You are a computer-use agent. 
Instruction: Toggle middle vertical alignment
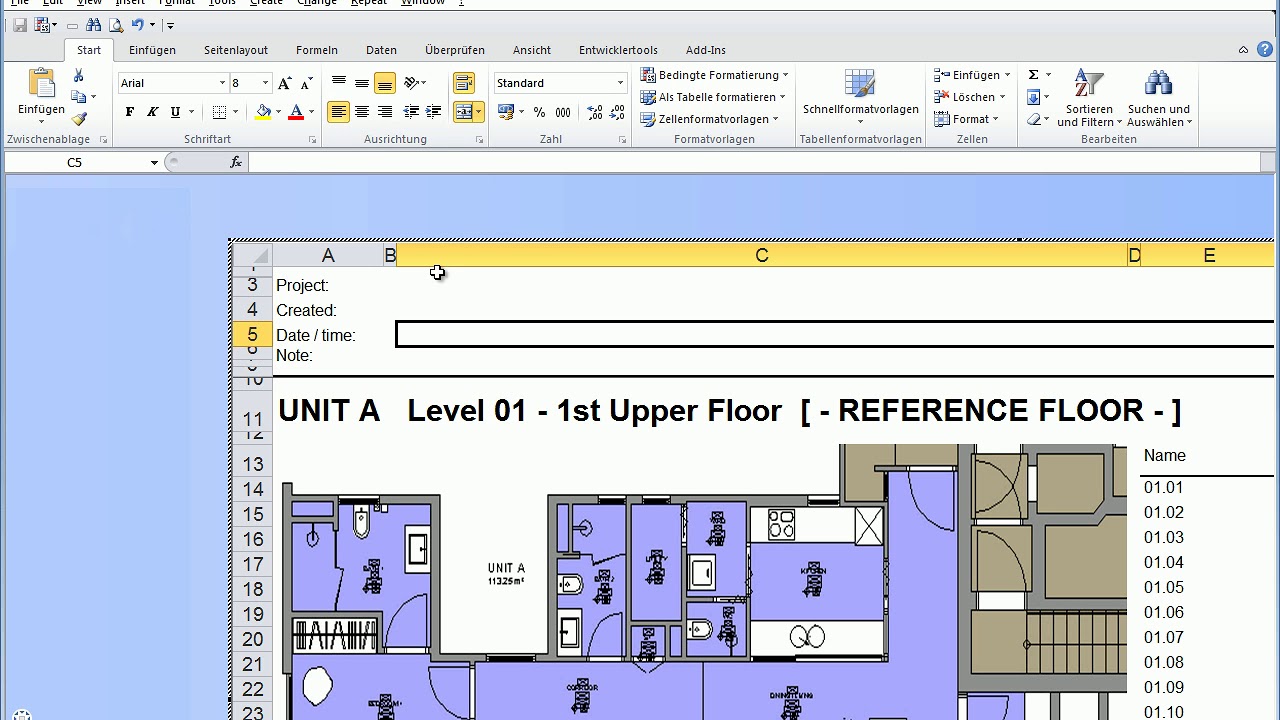362,83
